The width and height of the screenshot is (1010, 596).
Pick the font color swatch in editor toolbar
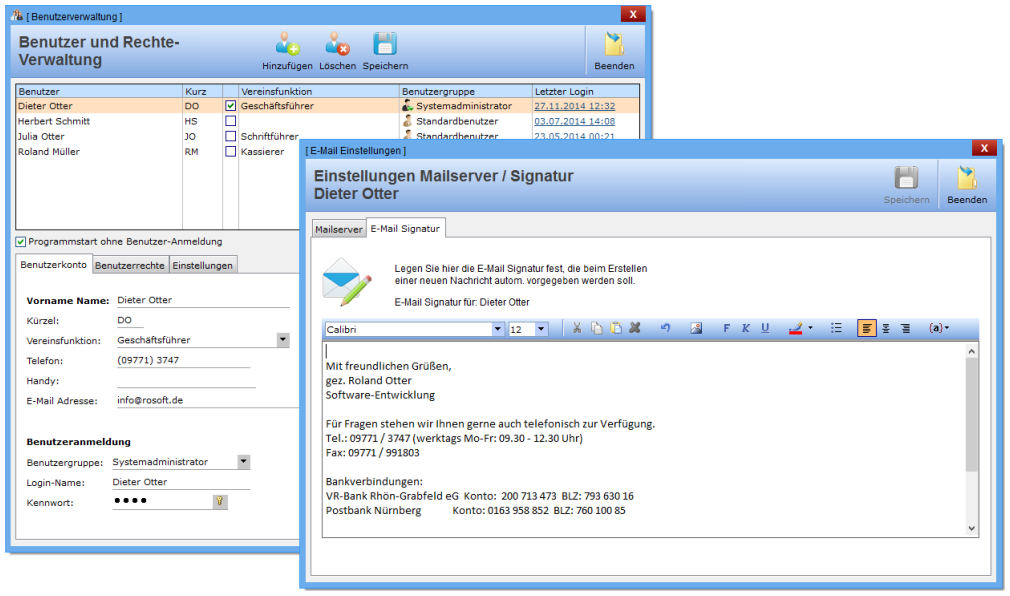coord(796,329)
